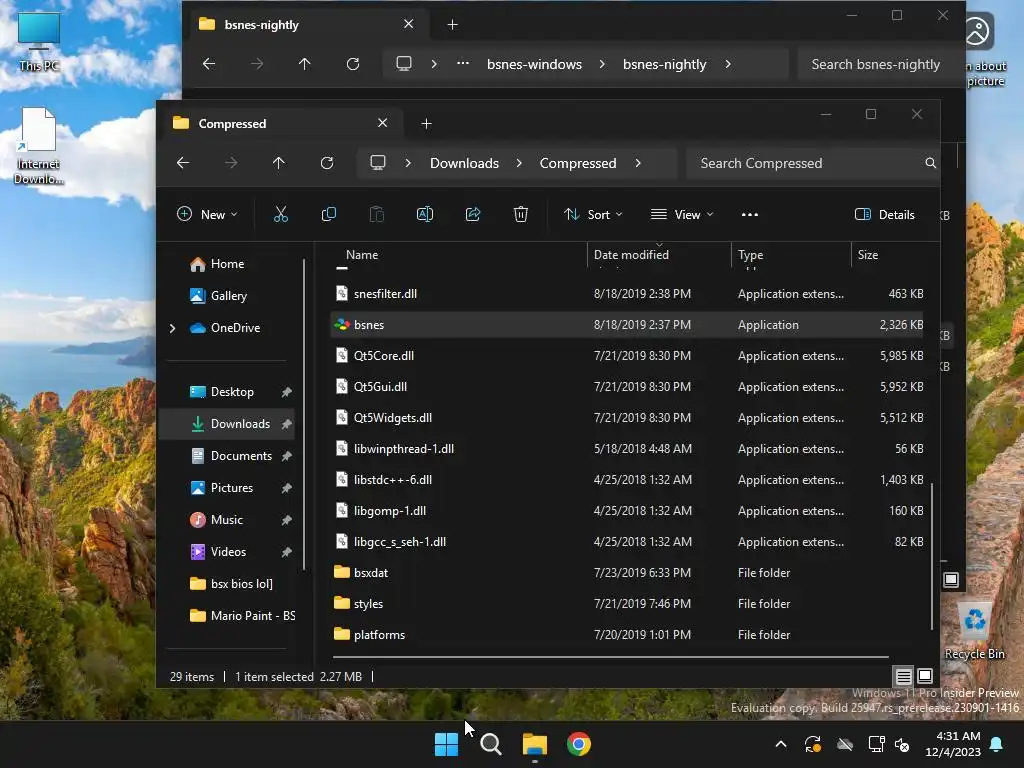Close the bsnes-nightly tab
This screenshot has width=1024, height=768.
point(409,24)
